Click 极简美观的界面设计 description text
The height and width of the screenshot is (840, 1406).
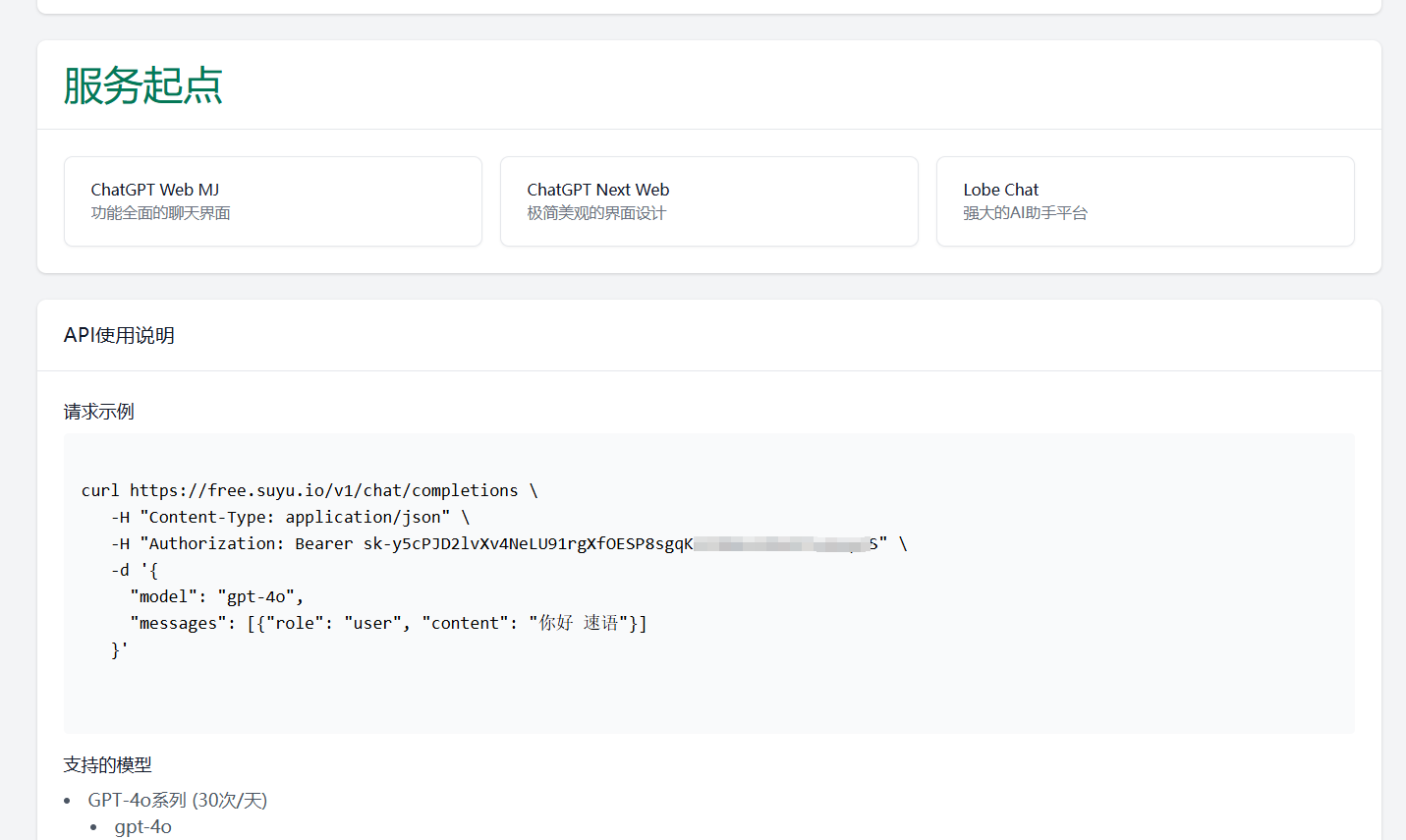pos(596,213)
